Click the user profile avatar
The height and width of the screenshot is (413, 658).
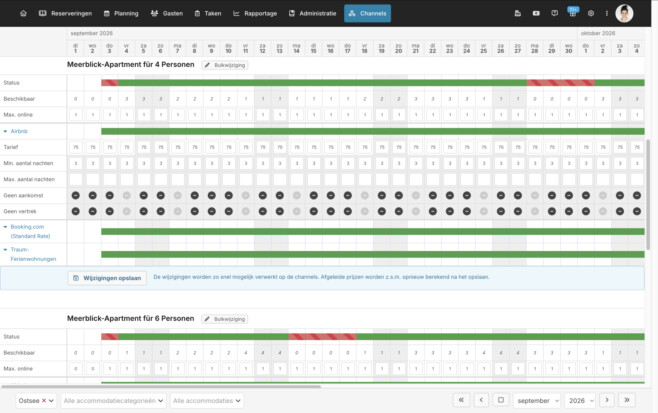pyautogui.click(x=624, y=13)
